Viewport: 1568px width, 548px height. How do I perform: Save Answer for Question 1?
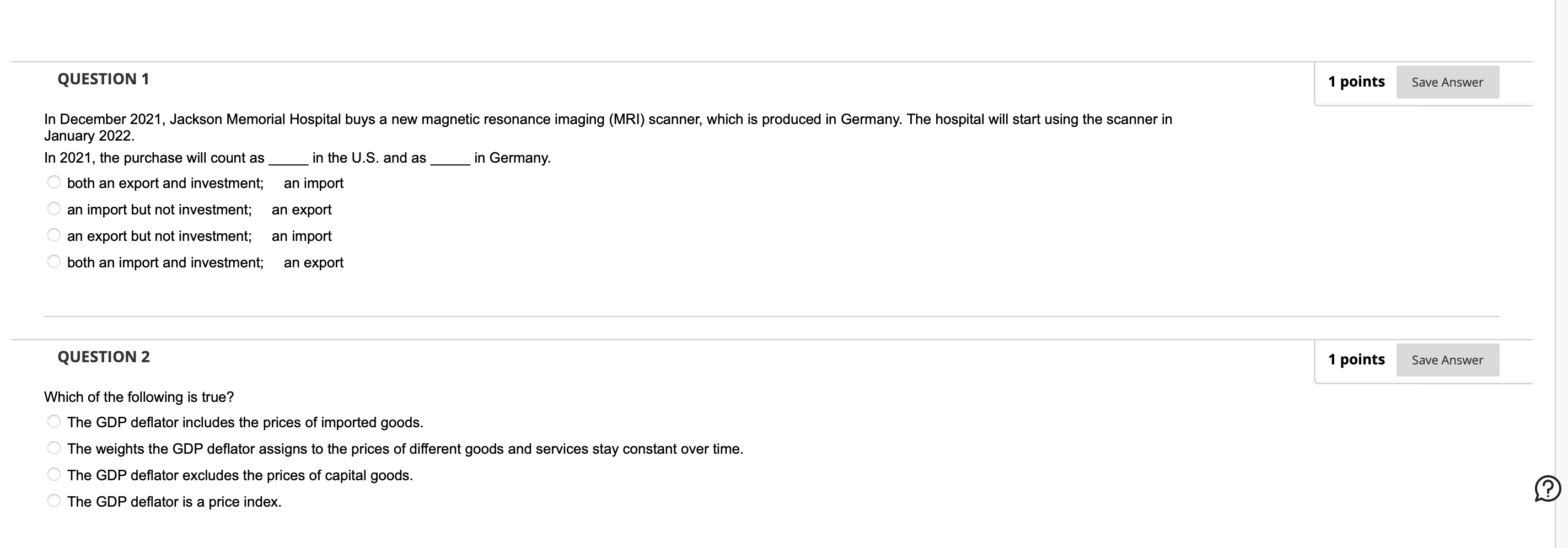1447,82
